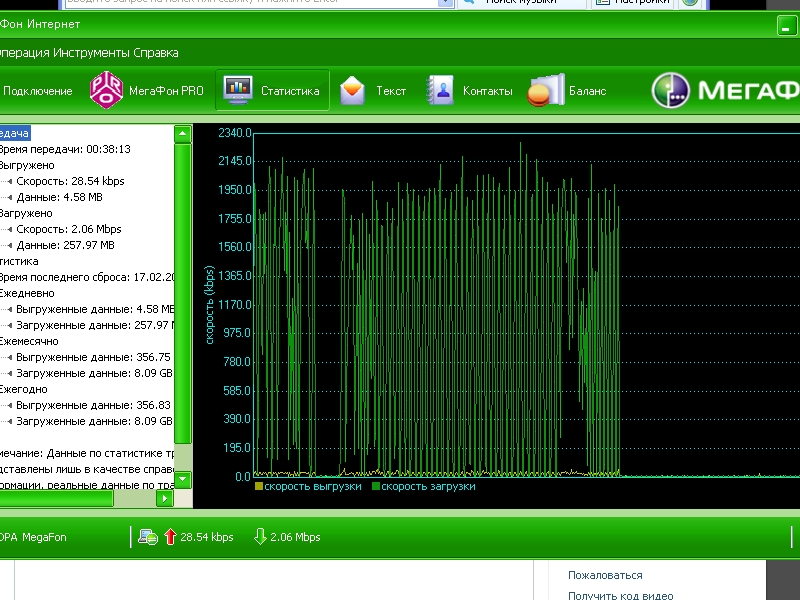This screenshot has width=800, height=600.
Task: Click the green download arrow in status bar
Action: [260, 536]
